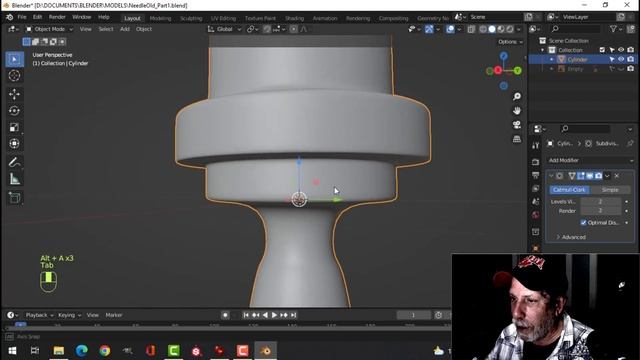The height and width of the screenshot is (360, 640).
Task: Toggle the camera view icon
Action: pyautogui.click(x=517, y=125)
